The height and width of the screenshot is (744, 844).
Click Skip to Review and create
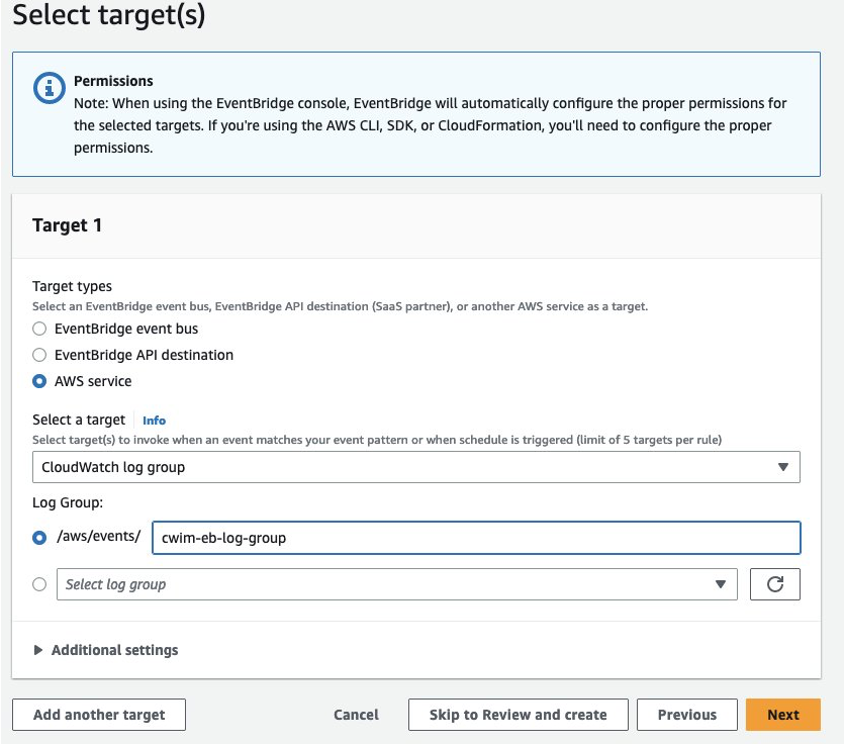518,715
